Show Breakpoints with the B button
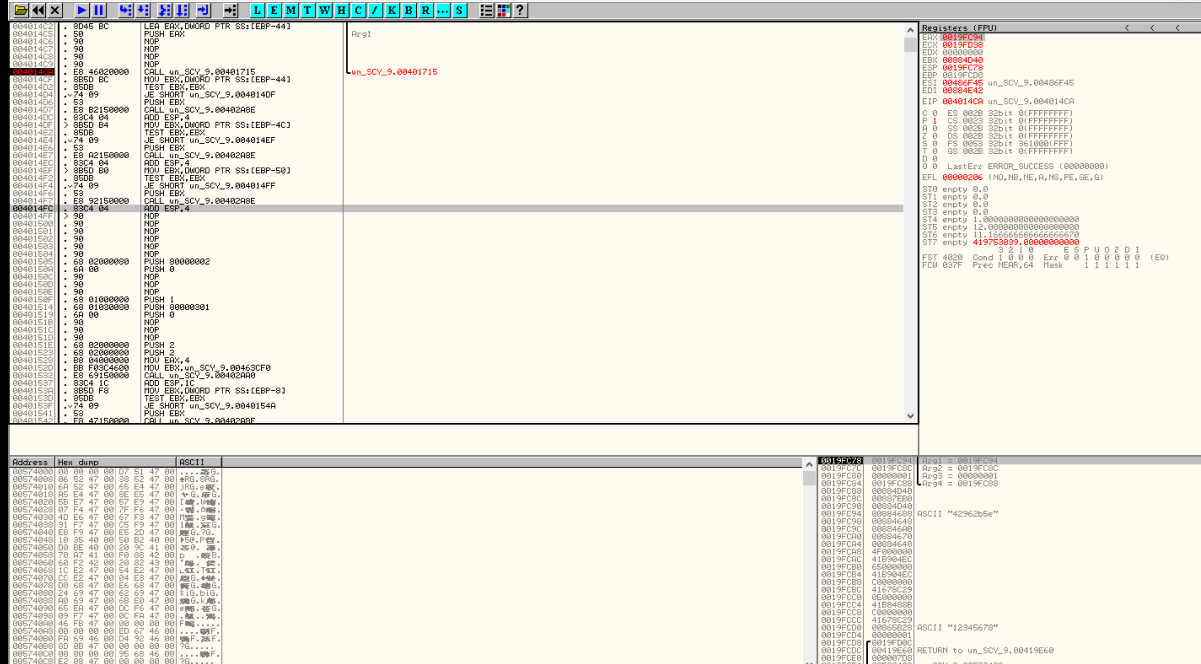This screenshot has width=1201, height=664. pos(409,10)
